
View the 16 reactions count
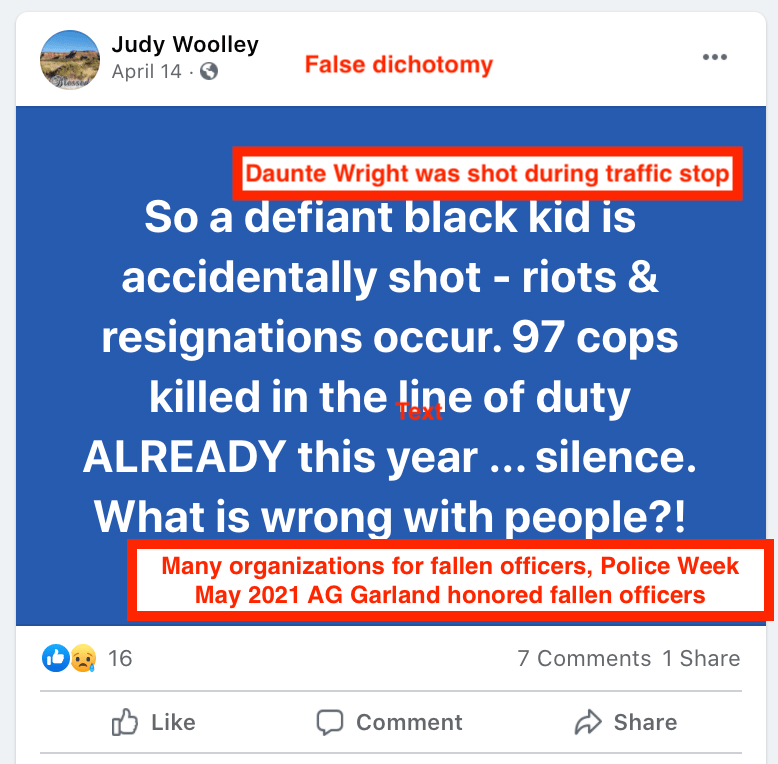click(120, 658)
